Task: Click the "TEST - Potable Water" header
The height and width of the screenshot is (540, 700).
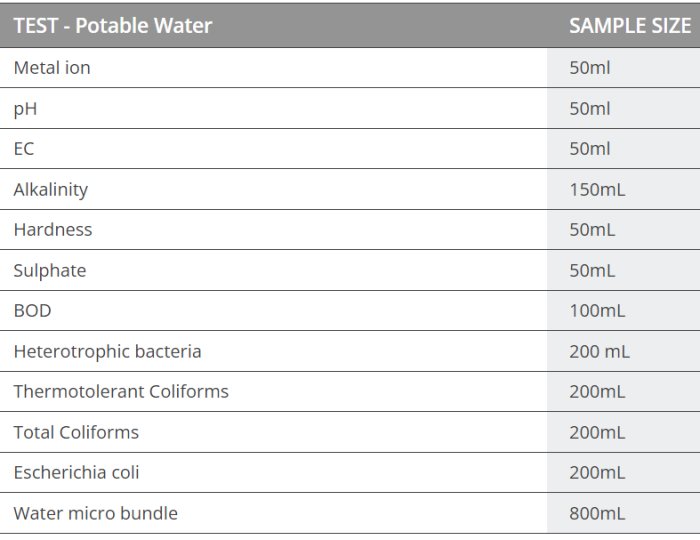Action: (113, 26)
